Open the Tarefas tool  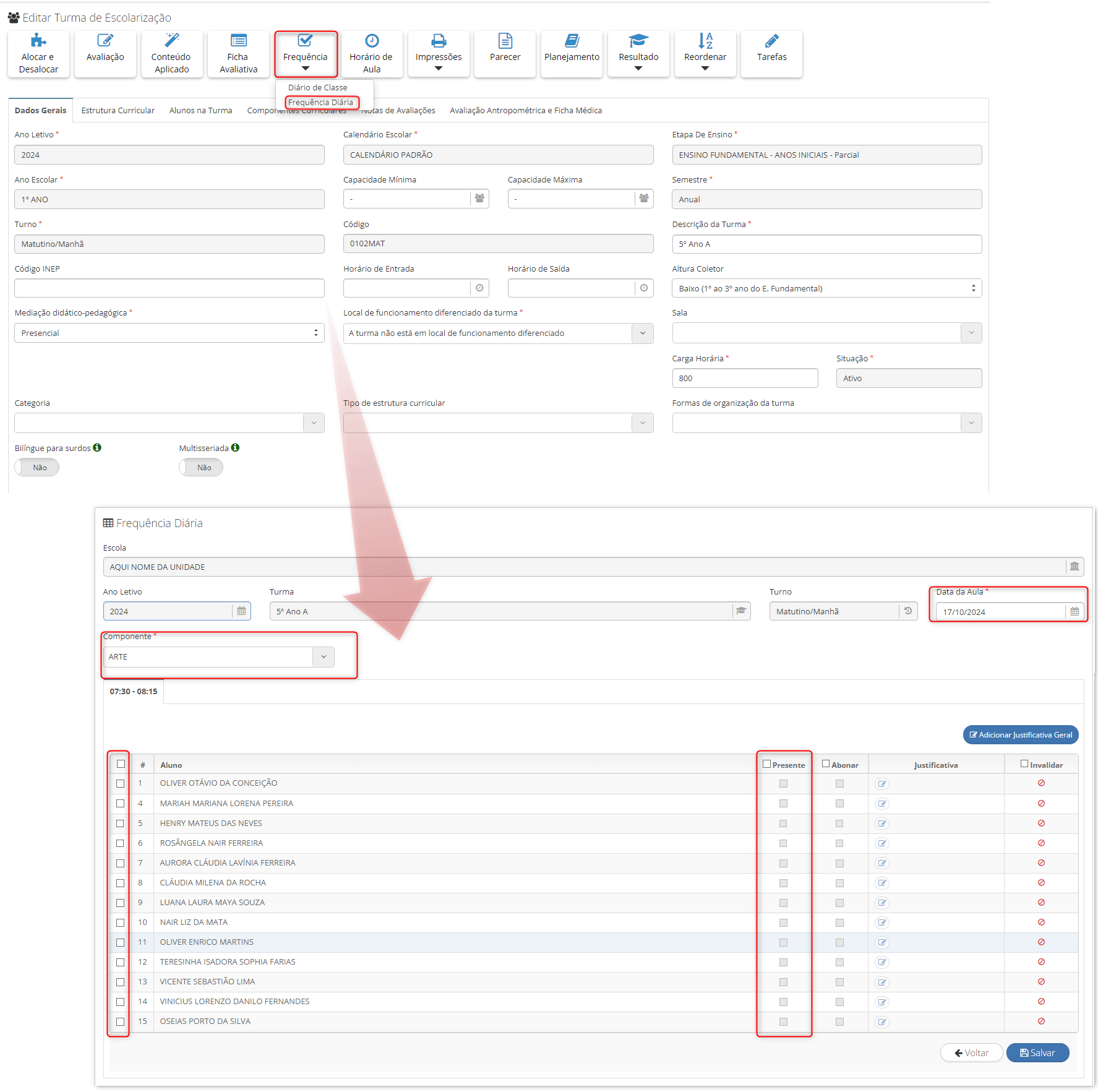pos(771,54)
